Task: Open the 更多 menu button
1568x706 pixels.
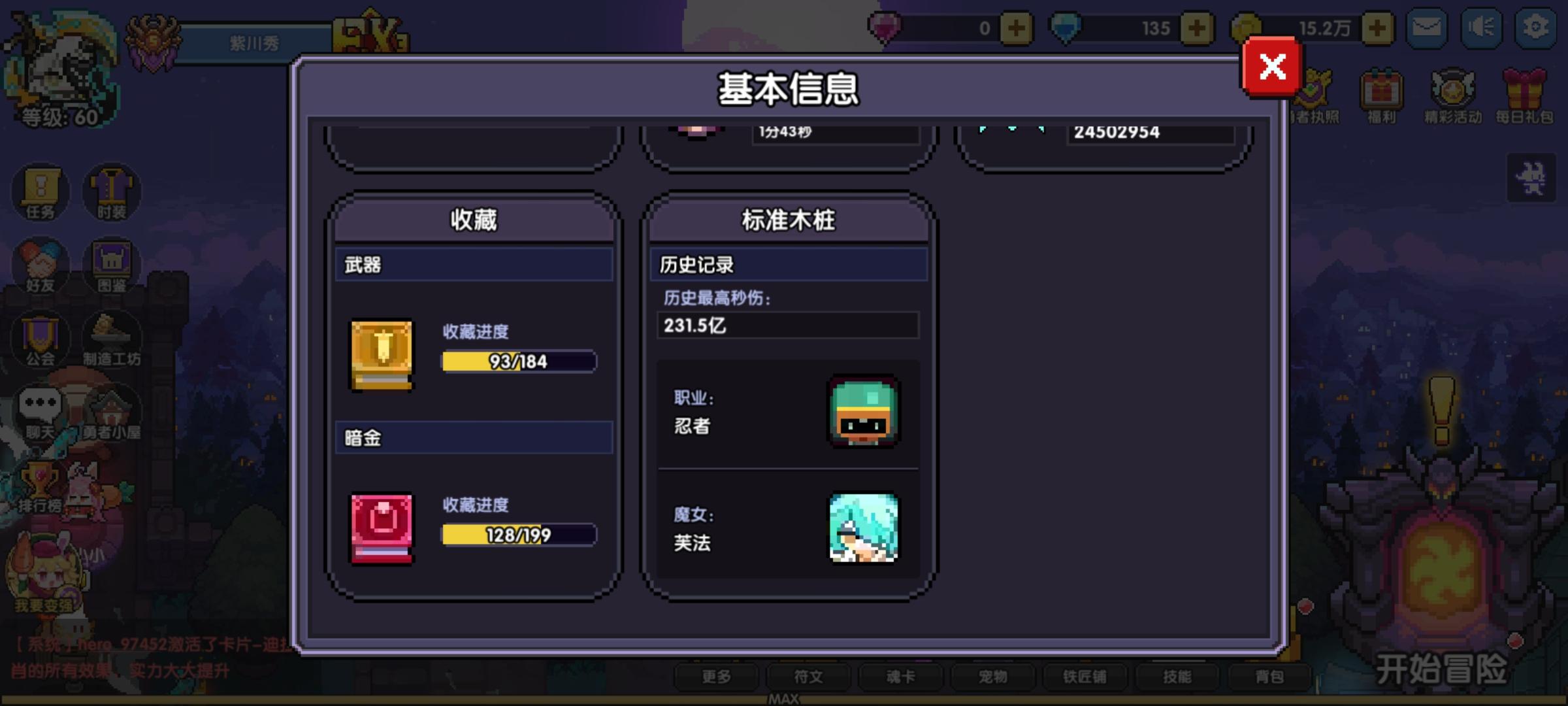Action: (717, 677)
